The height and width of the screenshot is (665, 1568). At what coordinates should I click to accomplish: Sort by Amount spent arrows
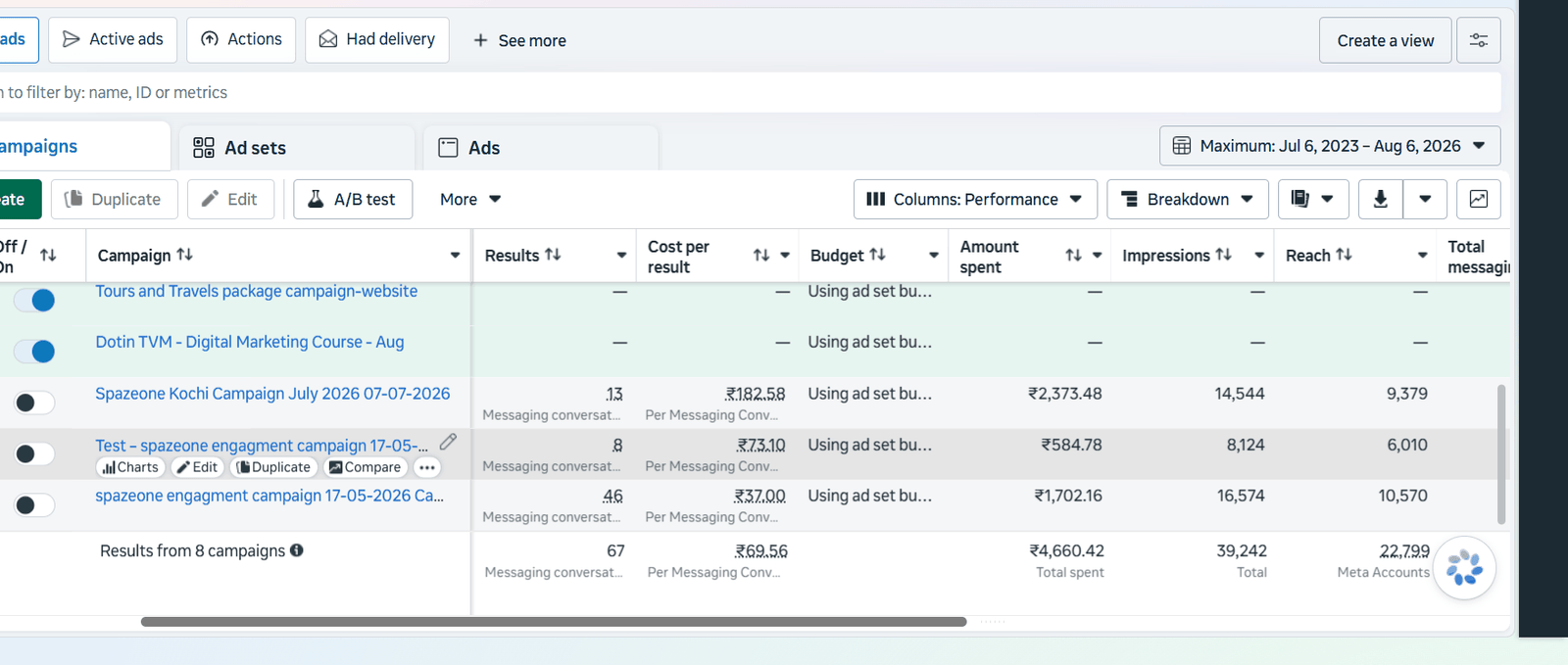(1073, 256)
